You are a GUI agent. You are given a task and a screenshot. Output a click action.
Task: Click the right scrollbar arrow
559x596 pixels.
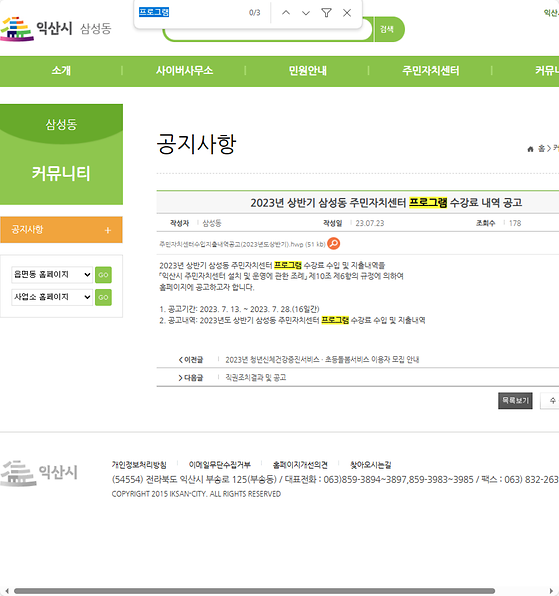coord(551,591)
